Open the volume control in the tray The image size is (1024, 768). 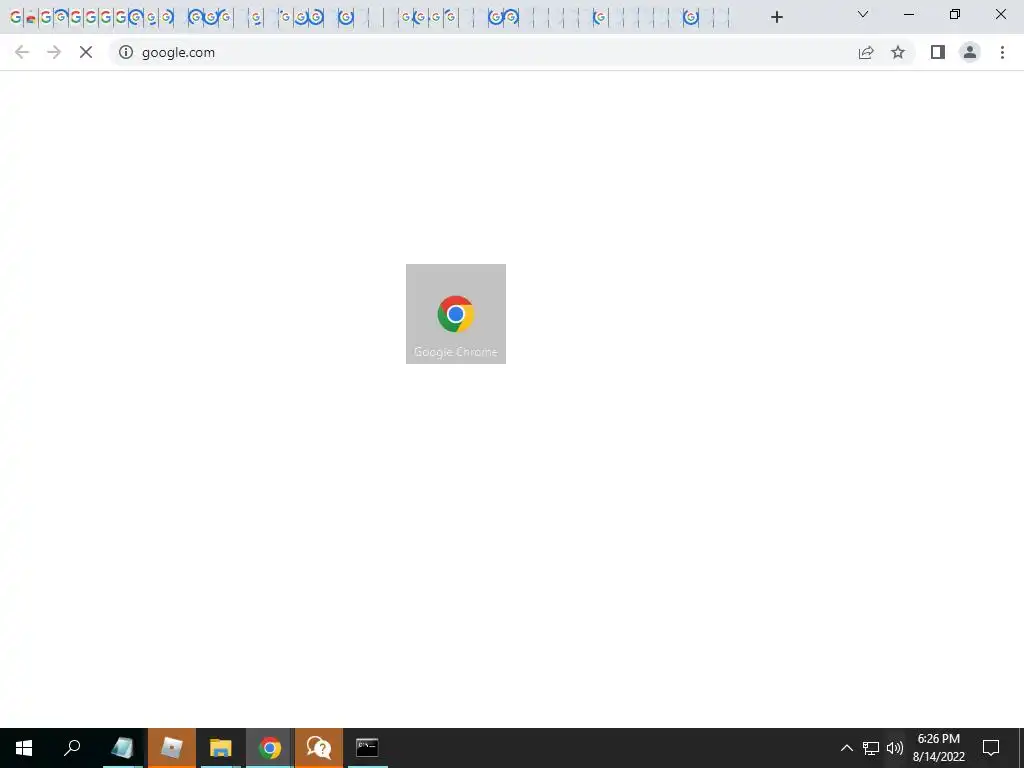895,748
